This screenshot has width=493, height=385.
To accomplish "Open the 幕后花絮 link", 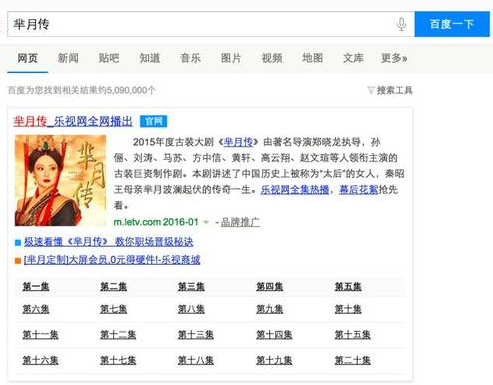I will [358, 190].
